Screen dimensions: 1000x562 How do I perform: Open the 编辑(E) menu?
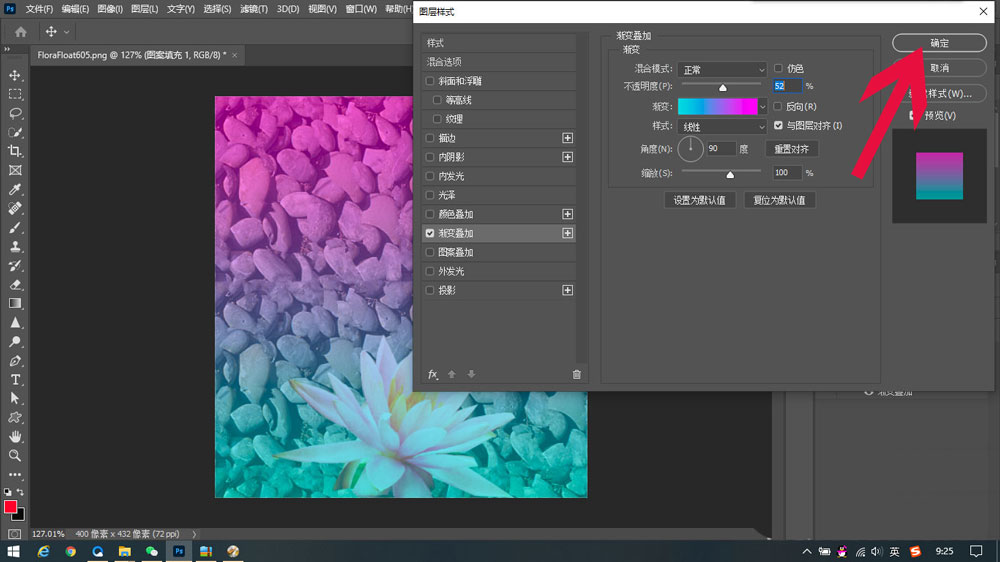coord(75,9)
